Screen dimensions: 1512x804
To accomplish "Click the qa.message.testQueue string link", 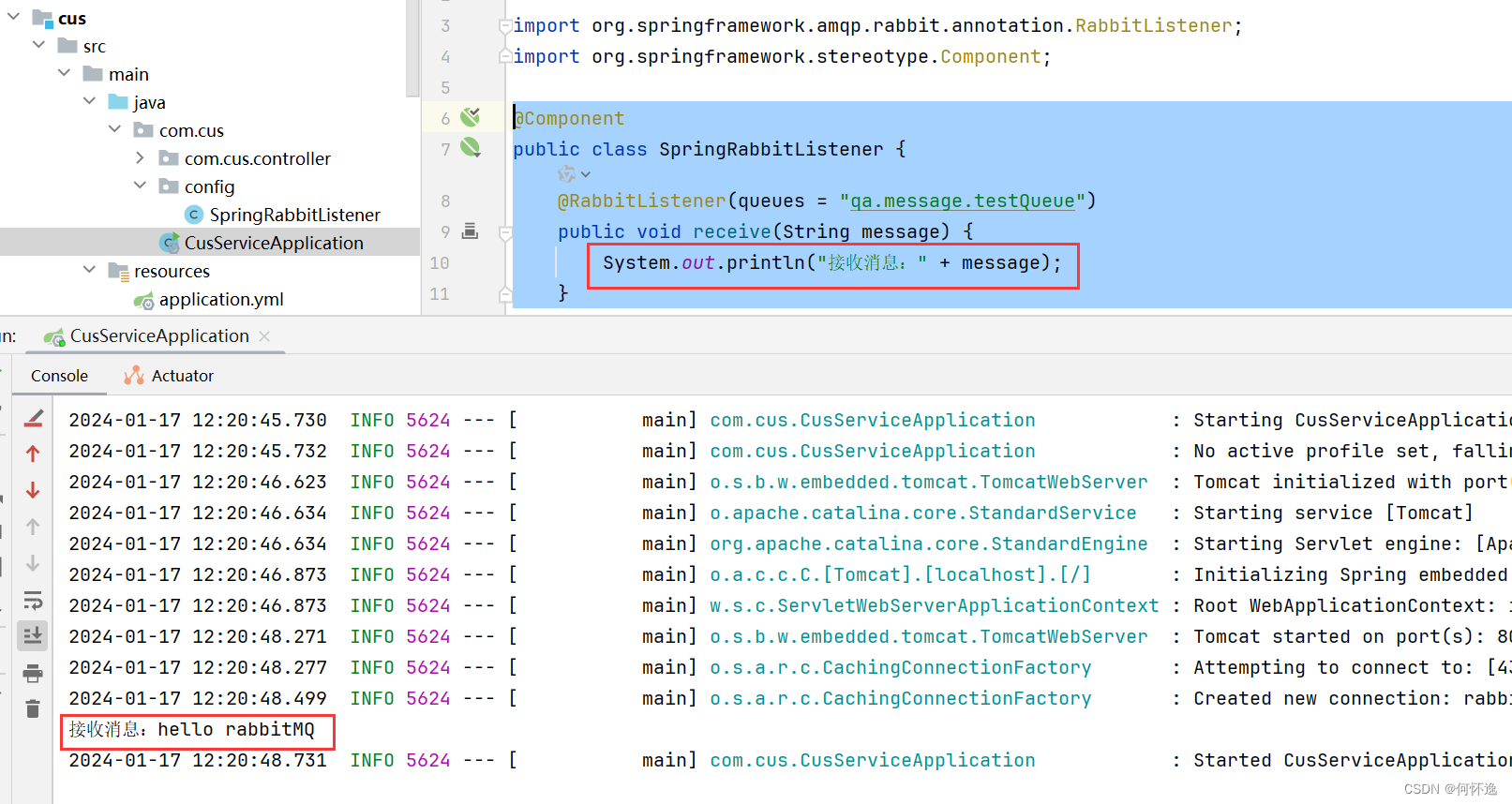I will [962, 201].
